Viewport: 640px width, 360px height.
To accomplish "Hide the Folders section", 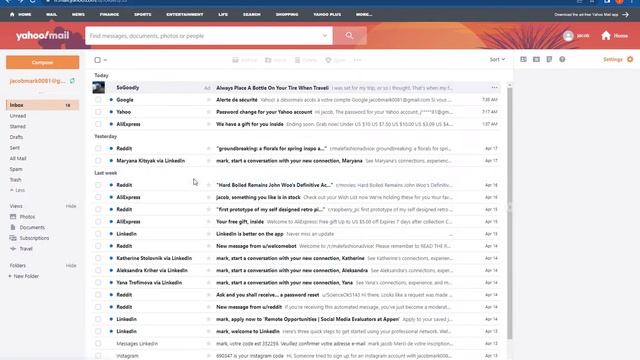I will pos(71,266).
